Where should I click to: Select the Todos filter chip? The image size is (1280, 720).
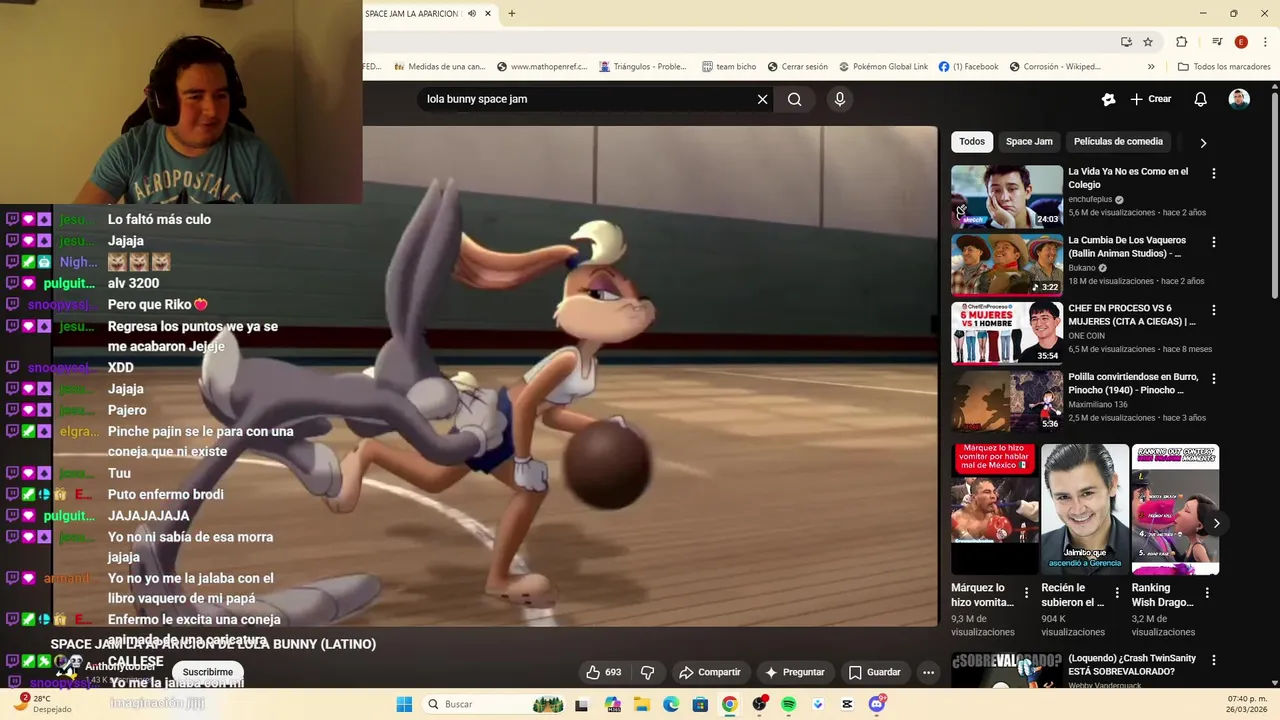point(972,142)
